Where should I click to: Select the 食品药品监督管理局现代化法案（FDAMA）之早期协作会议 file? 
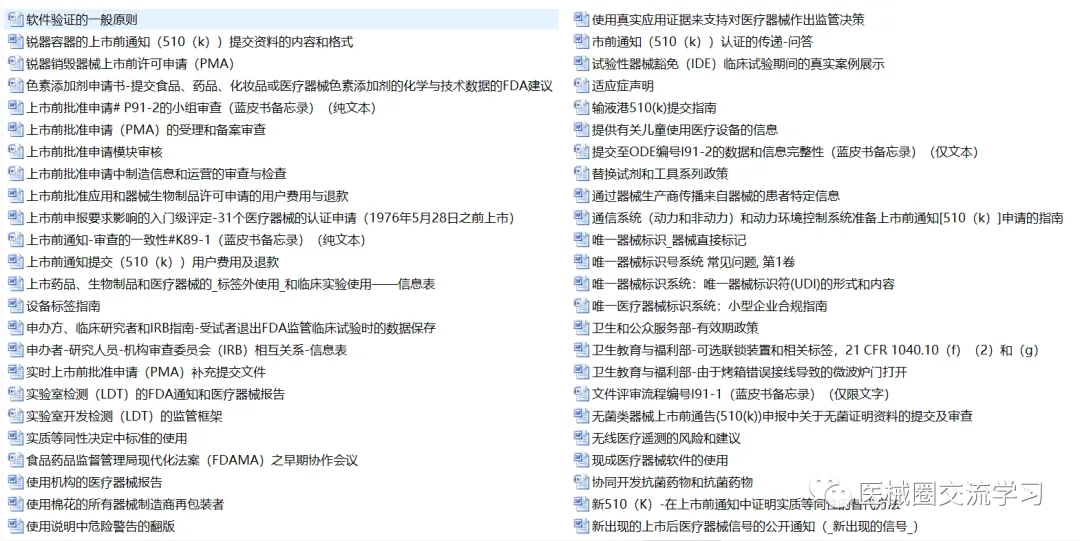[192, 461]
